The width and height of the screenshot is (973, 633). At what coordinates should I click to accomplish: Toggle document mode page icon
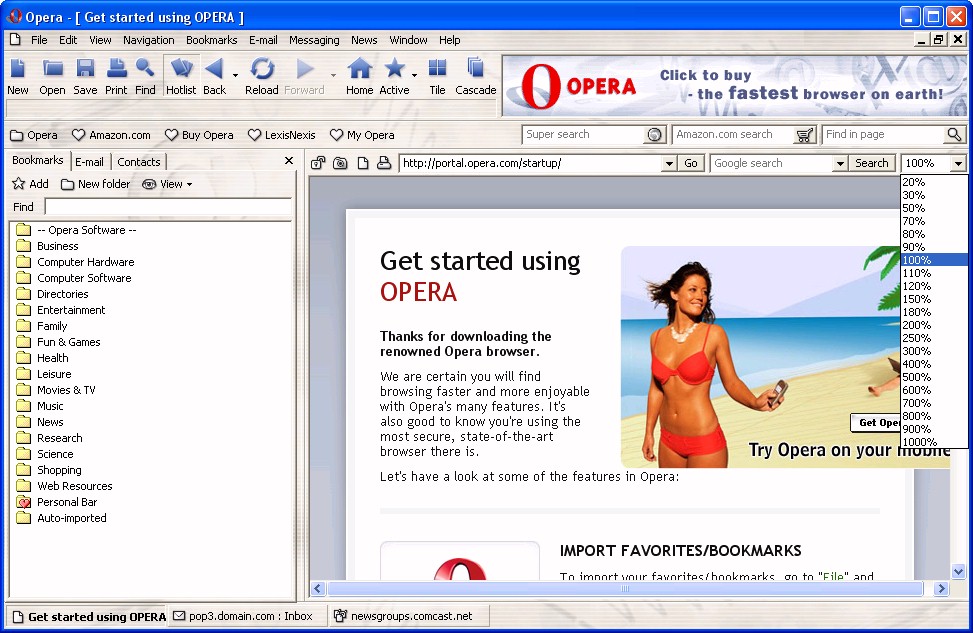[363, 163]
